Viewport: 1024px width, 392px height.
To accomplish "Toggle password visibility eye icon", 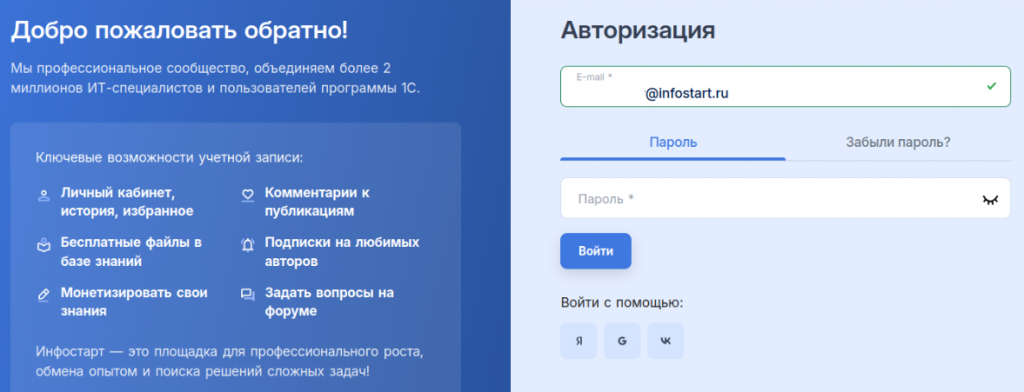I will click(x=991, y=199).
